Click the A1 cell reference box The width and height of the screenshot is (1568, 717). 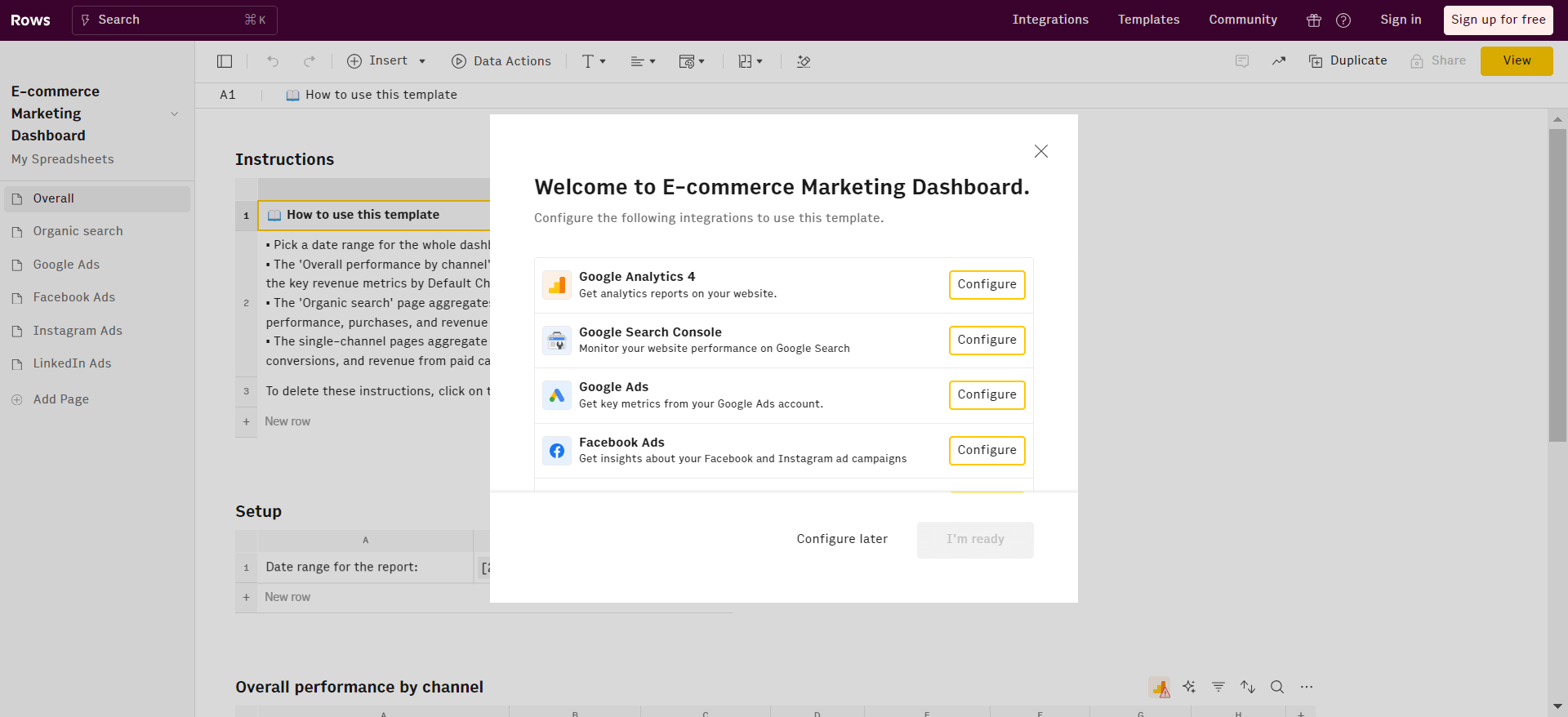(x=228, y=96)
